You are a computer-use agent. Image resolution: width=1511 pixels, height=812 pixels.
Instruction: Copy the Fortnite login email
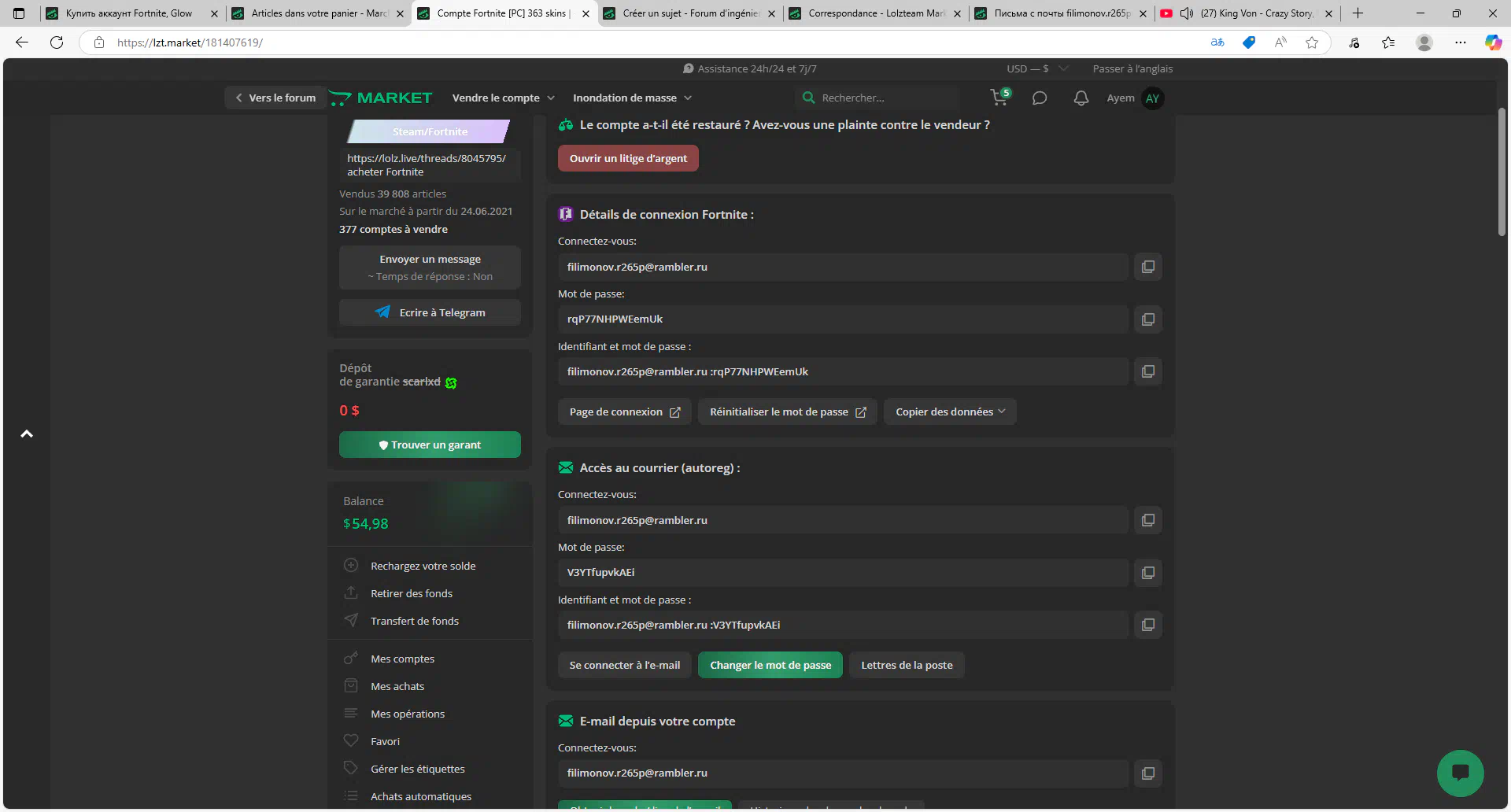coord(1148,267)
